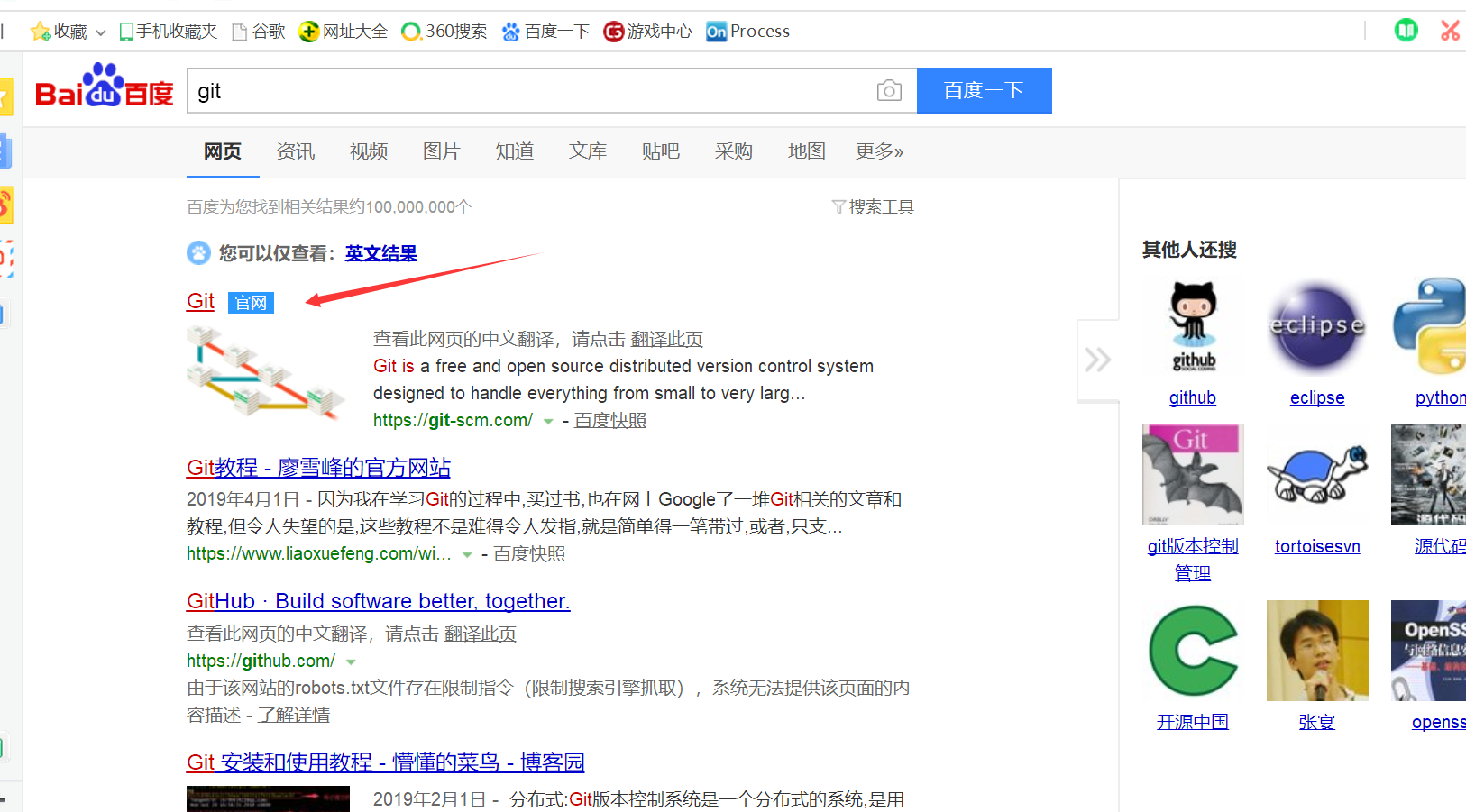The width and height of the screenshot is (1466, 812).
Task: Switch to the 贴吧 tab
Action: click(x=661, y=151)
